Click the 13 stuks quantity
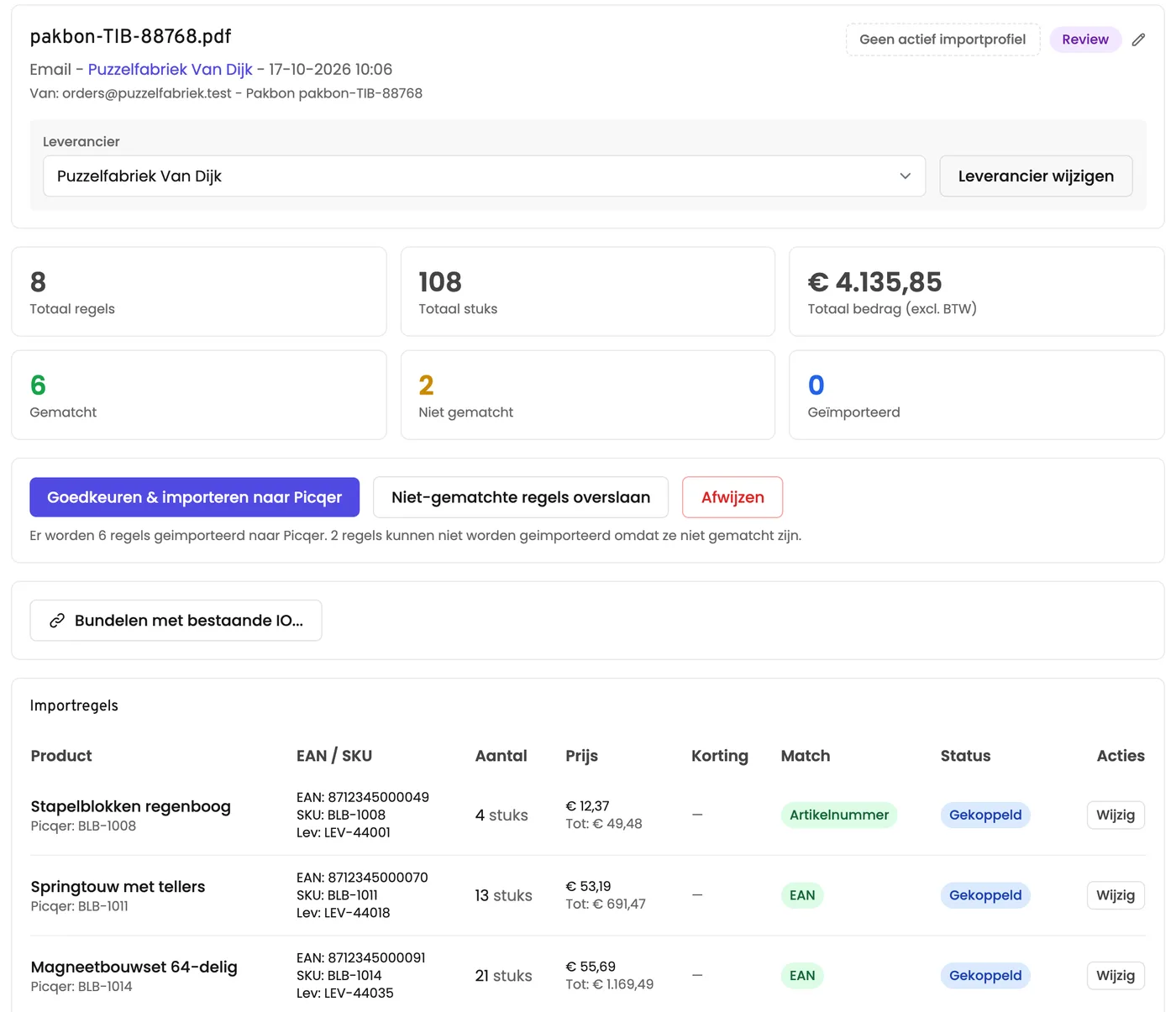 tap(503, 896)
